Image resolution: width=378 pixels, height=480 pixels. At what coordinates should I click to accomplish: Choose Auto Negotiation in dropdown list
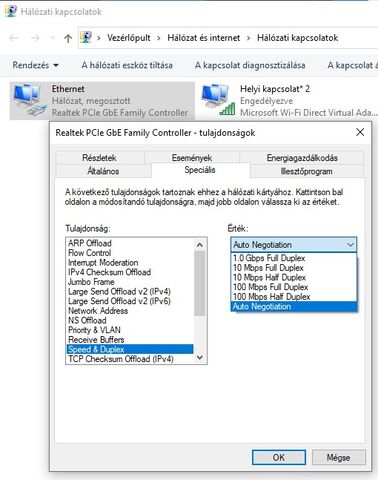tap(294, 307)
